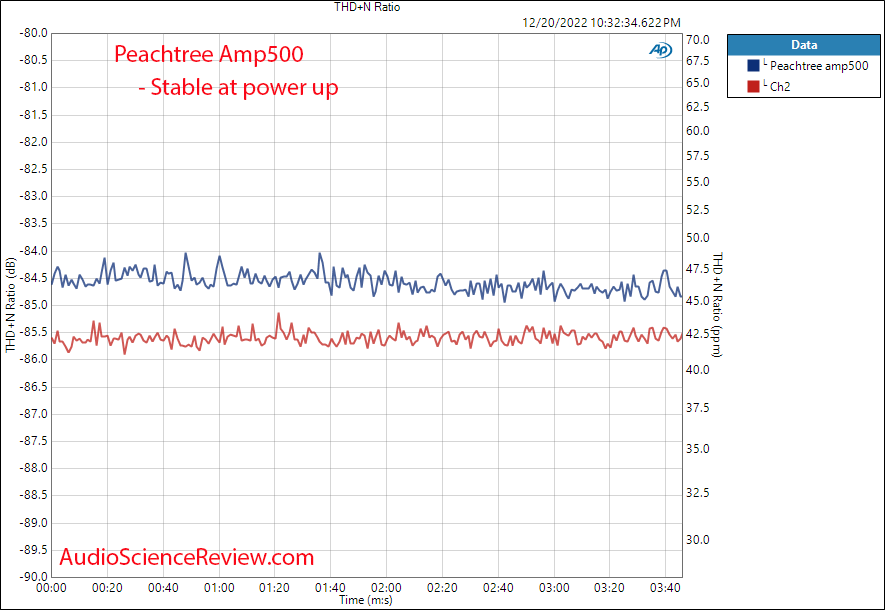Click the "-82.5" left axis value
885x610 pixels.
tap(33, 169)
